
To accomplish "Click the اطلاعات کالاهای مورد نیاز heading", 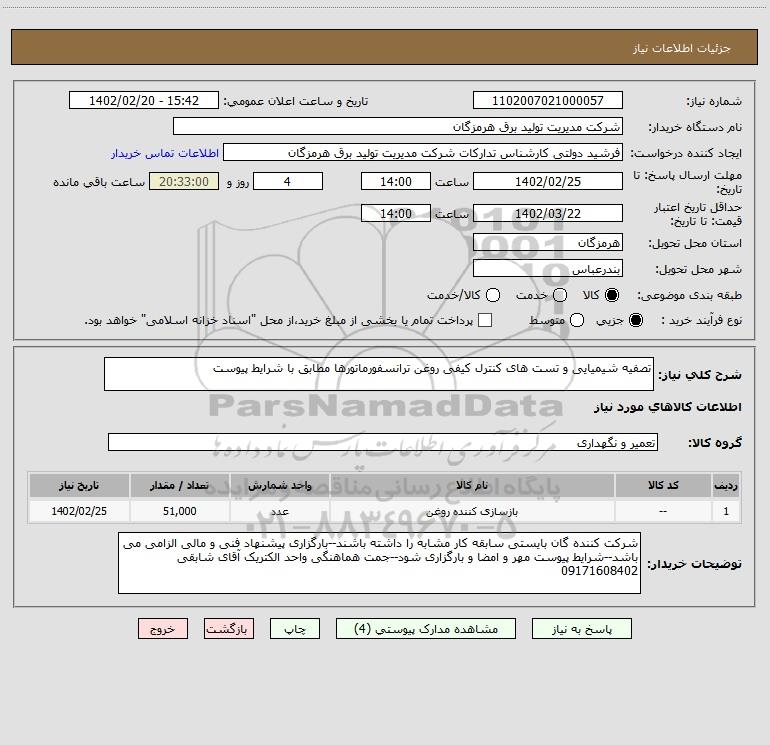I will tap(667, 407).
